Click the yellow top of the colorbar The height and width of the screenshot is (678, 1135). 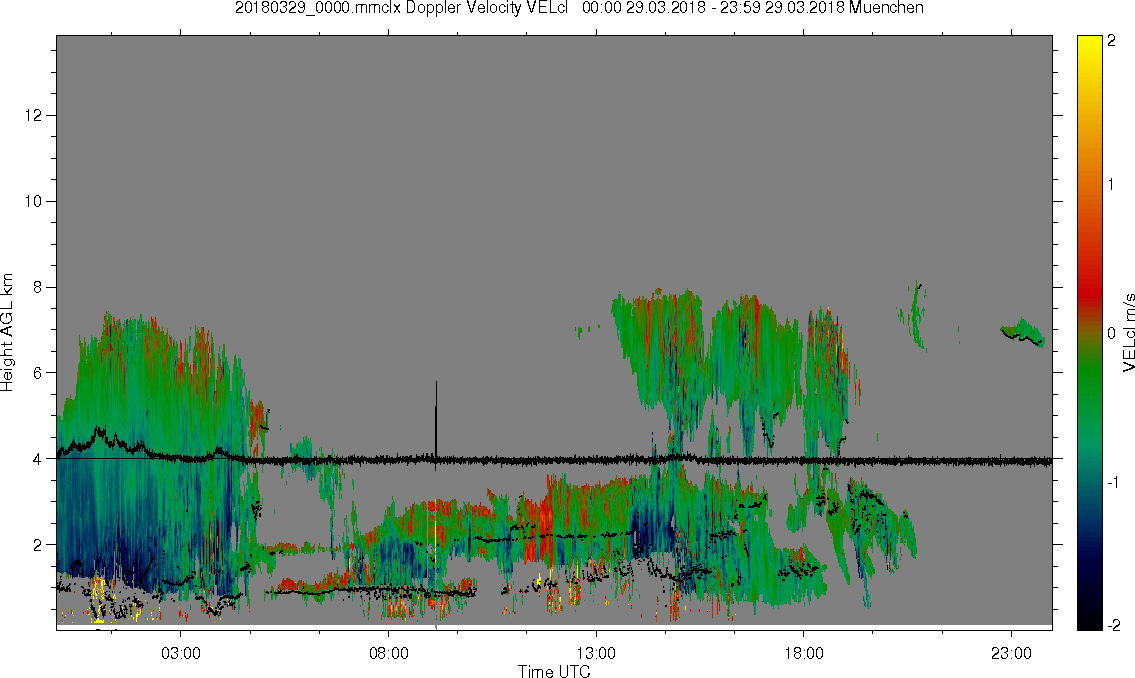tap(1089, 43)
